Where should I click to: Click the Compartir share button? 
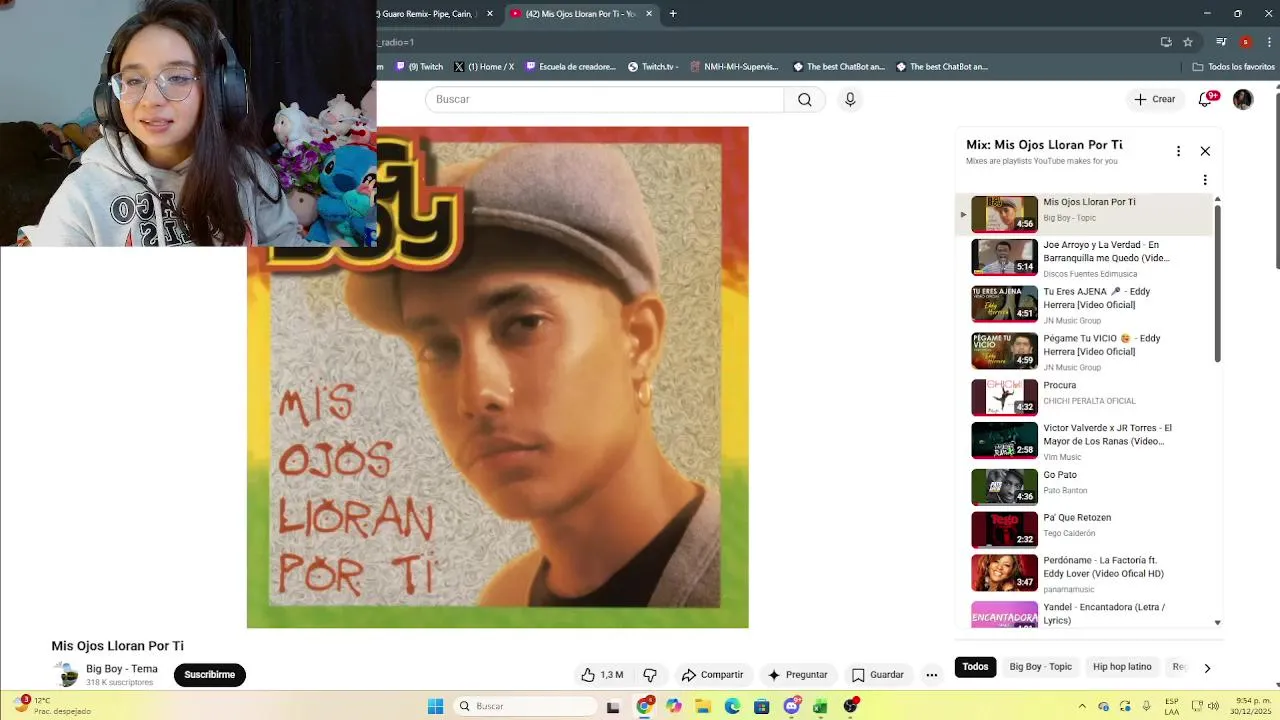pos(712,675)
